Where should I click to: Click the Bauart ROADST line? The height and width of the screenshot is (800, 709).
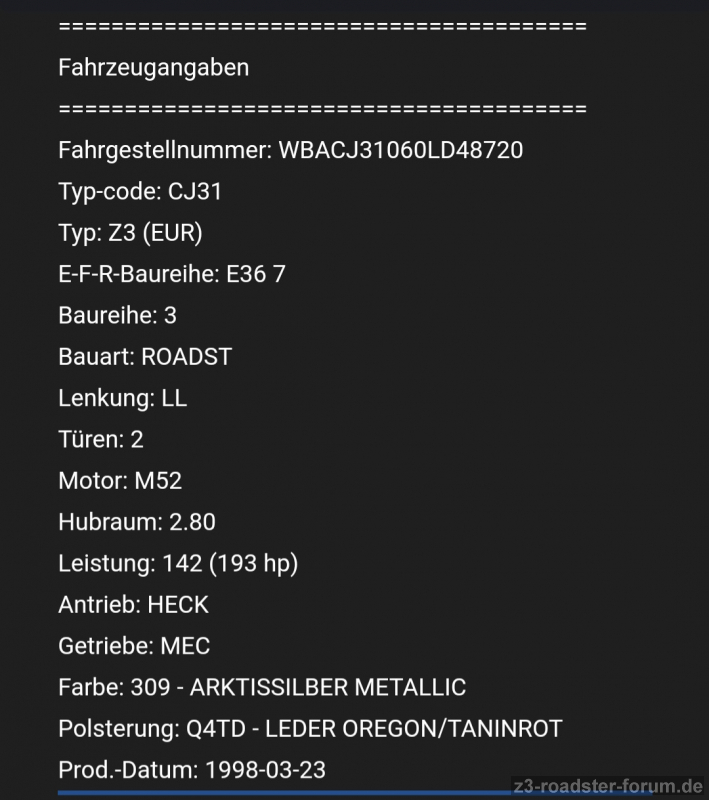coord(145,357)
